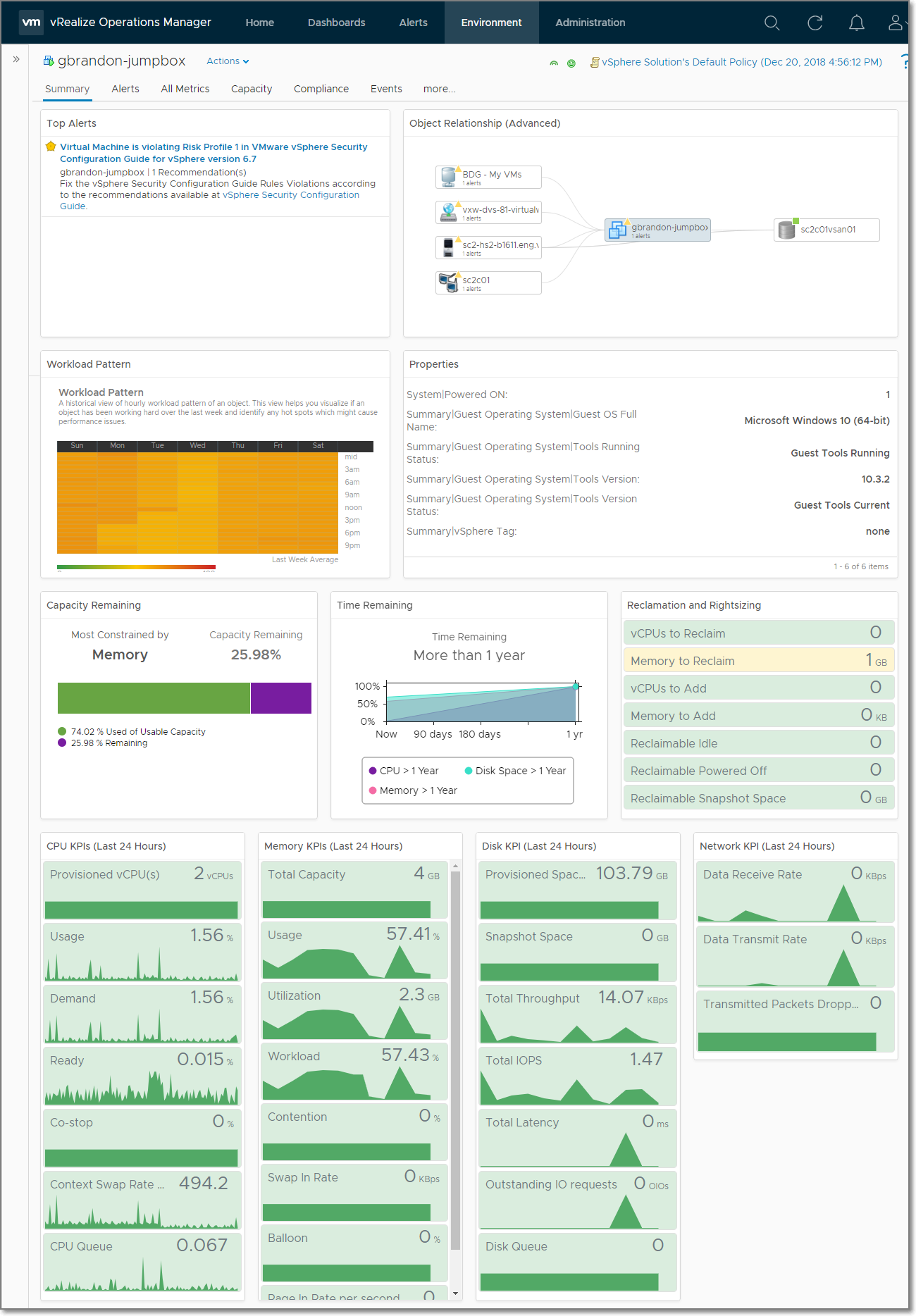The height and width of the screenshot is (1316, 916).
Task: Open the Risk Profile 1 violation alert link
Action: [x=213, y=153]
